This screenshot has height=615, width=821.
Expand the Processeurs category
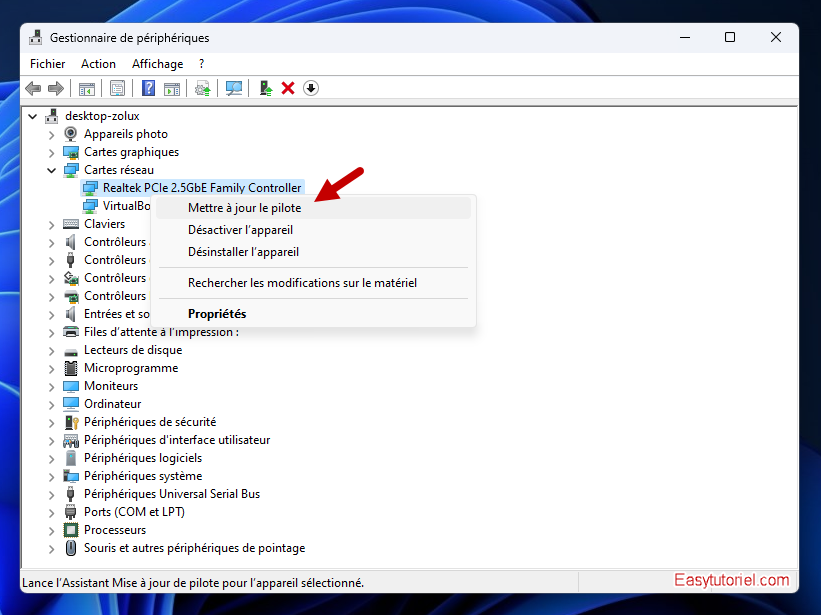click(x=51, y=531)
